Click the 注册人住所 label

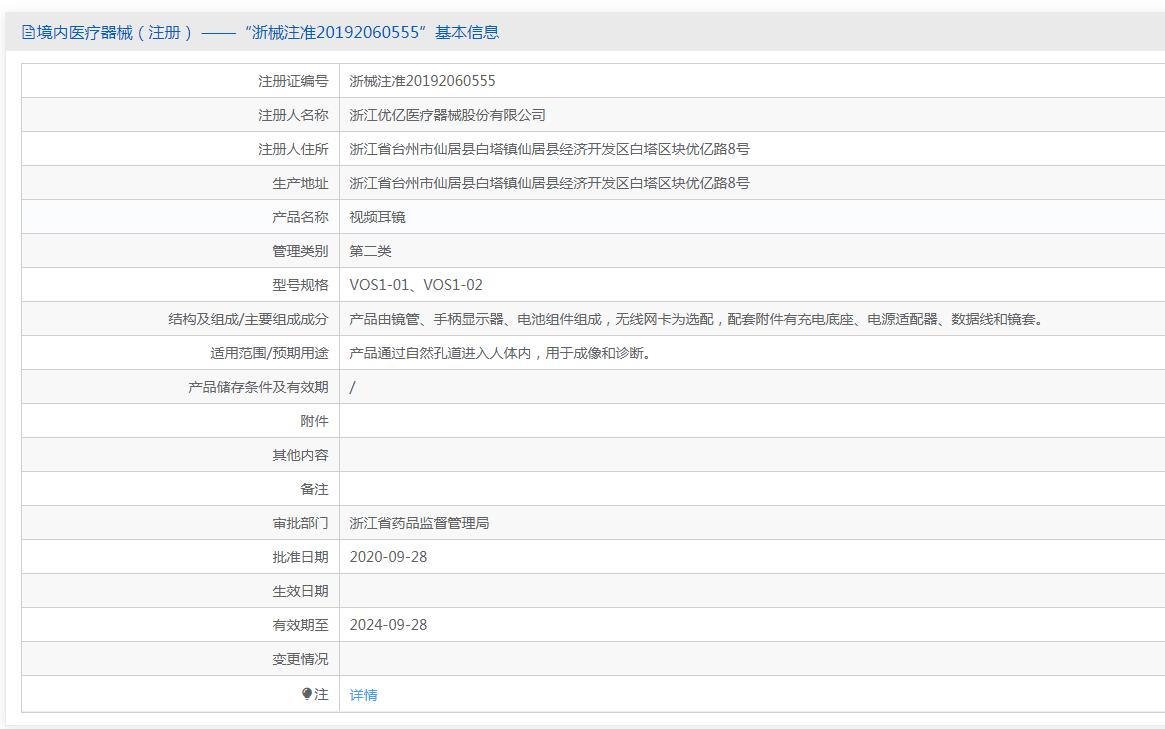(293, 149)
